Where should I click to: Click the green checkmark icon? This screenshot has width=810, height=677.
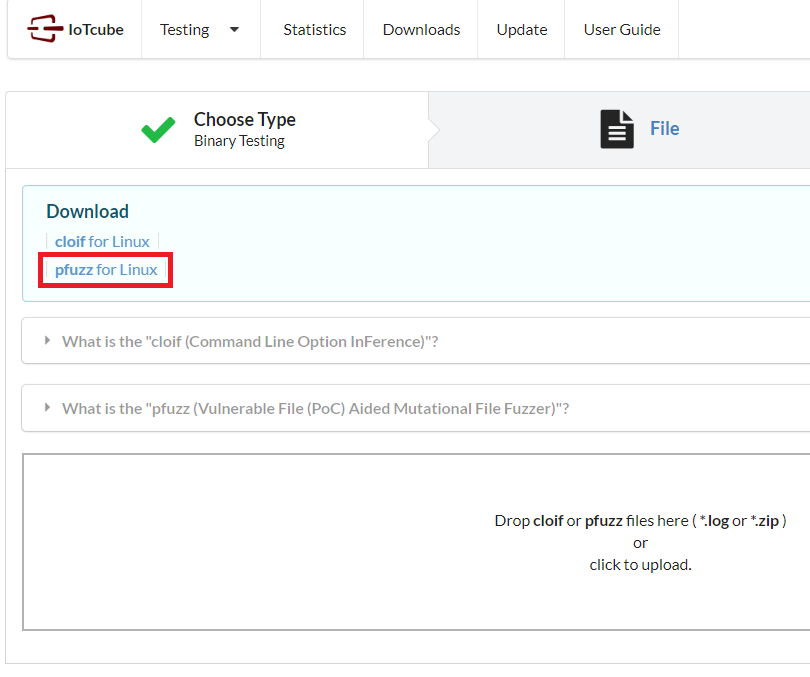[x=158, y=130]
